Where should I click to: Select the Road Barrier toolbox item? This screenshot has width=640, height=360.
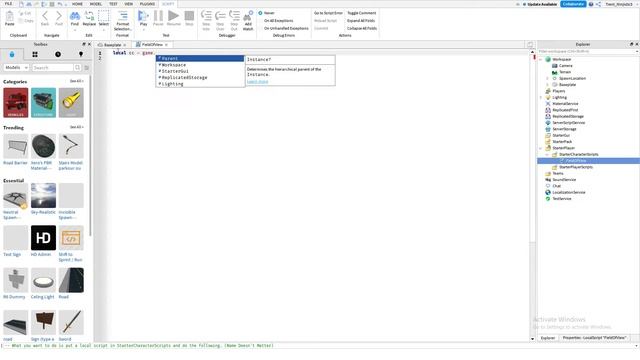[x=16, y=150]
